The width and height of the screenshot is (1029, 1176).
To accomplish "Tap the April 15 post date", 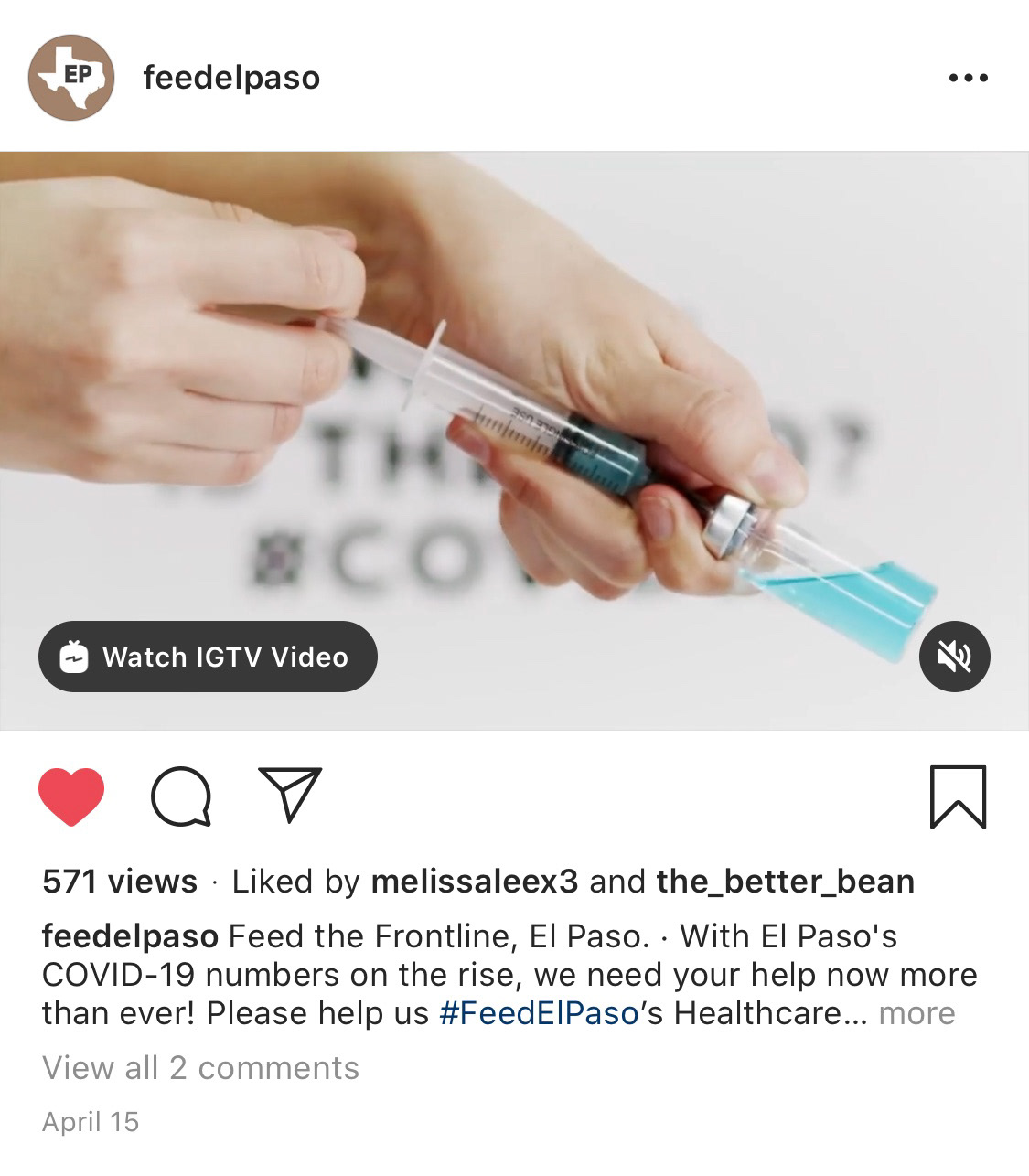I will tap(91, 1122).
